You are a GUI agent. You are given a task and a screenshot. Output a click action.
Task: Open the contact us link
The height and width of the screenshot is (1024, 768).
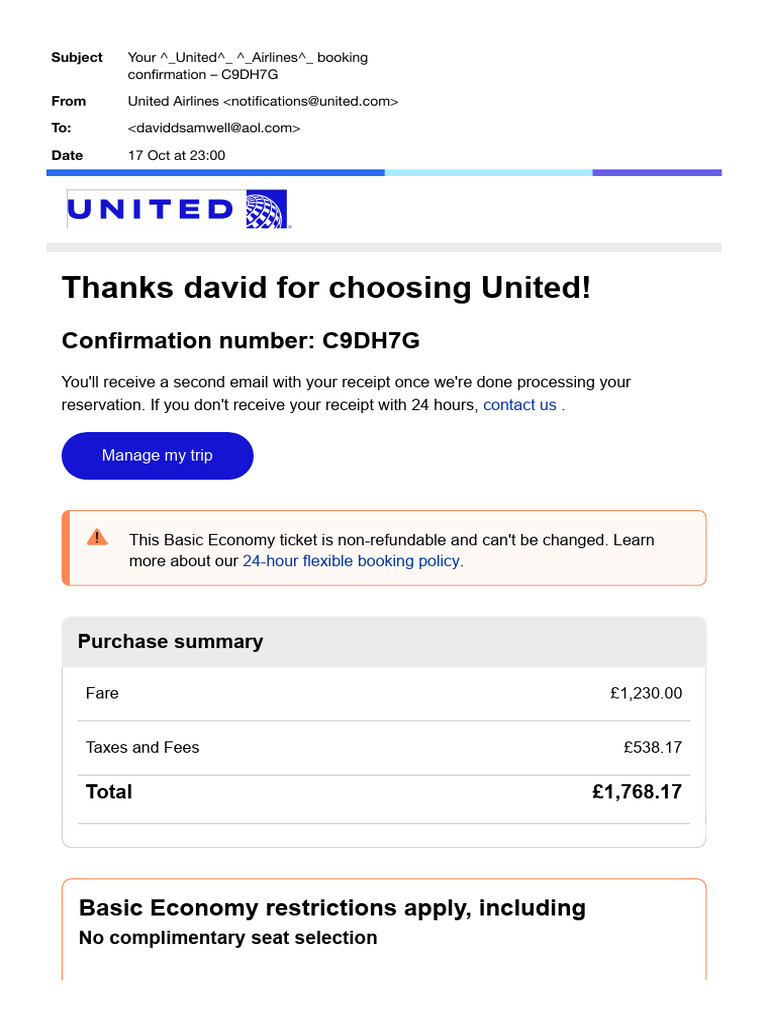[520, 405]
